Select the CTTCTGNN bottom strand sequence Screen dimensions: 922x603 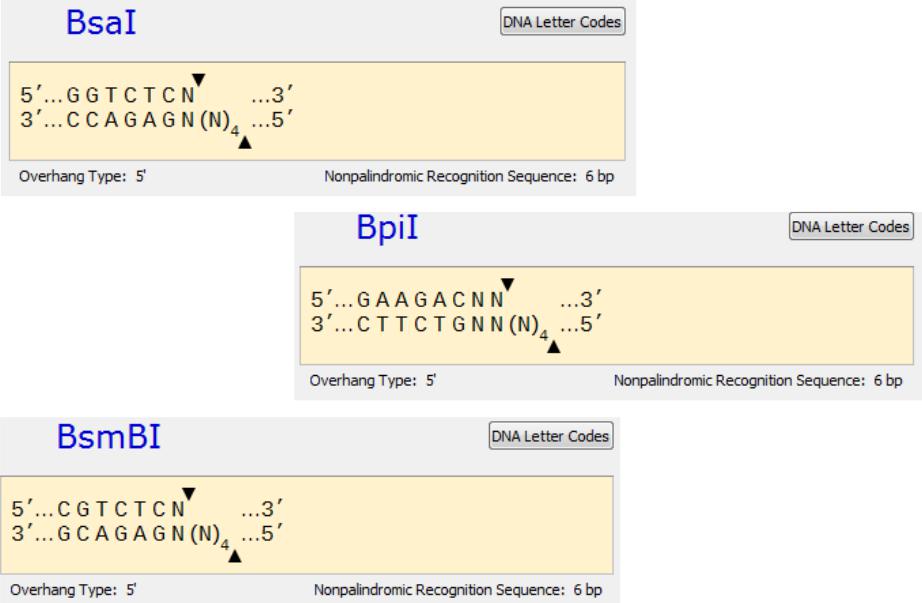coord(430,325)
